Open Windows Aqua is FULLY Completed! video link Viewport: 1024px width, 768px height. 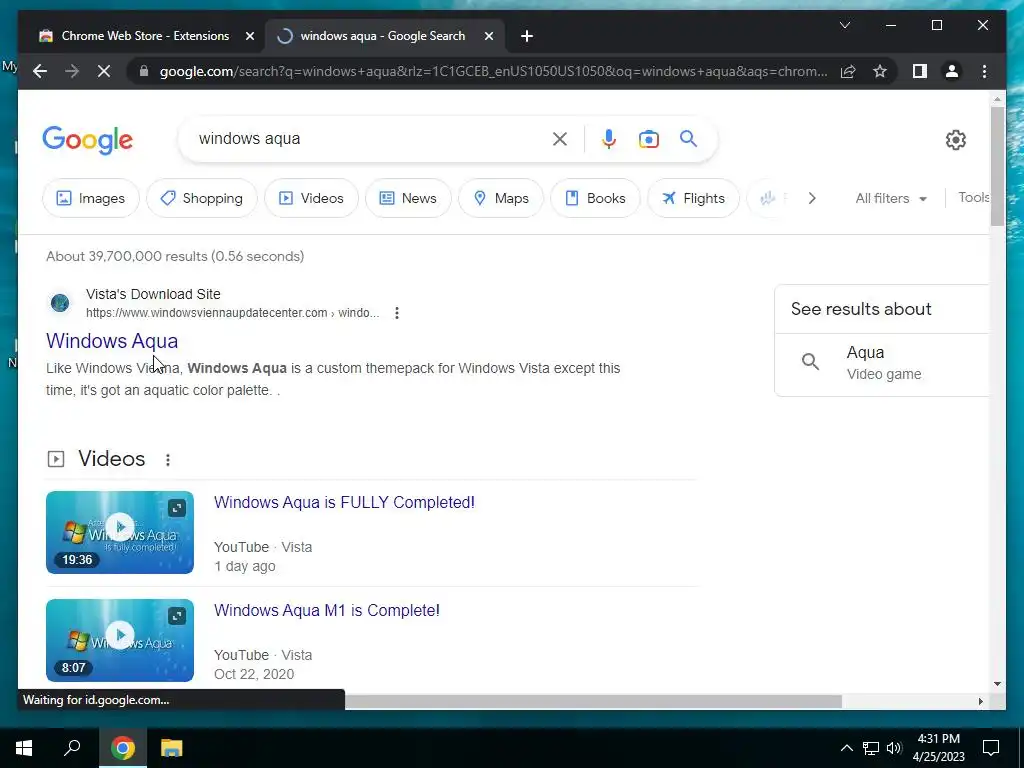point(344,502)
